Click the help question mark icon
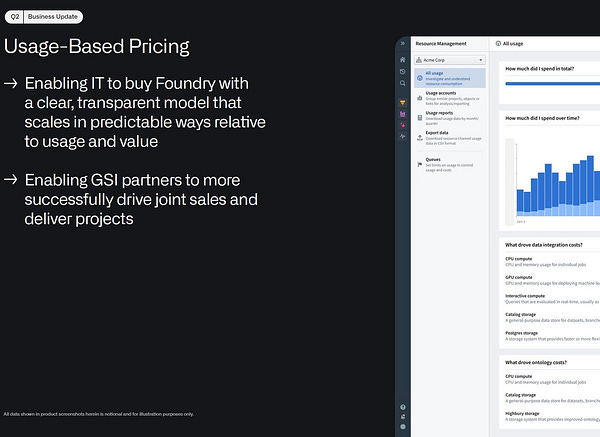The height and width of the screenshot is (437, 600). coord(403,407)
